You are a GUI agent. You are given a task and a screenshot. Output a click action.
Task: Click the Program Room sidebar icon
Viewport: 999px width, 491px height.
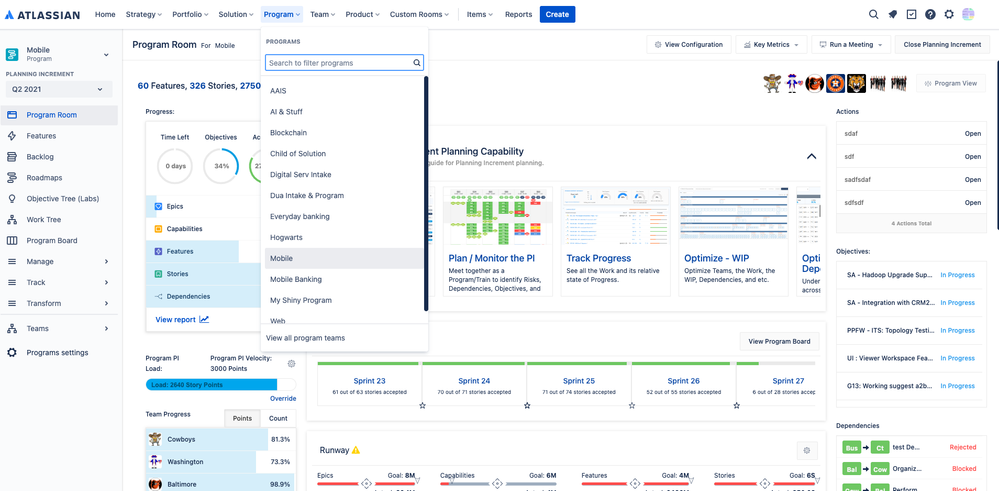point(11,115)
